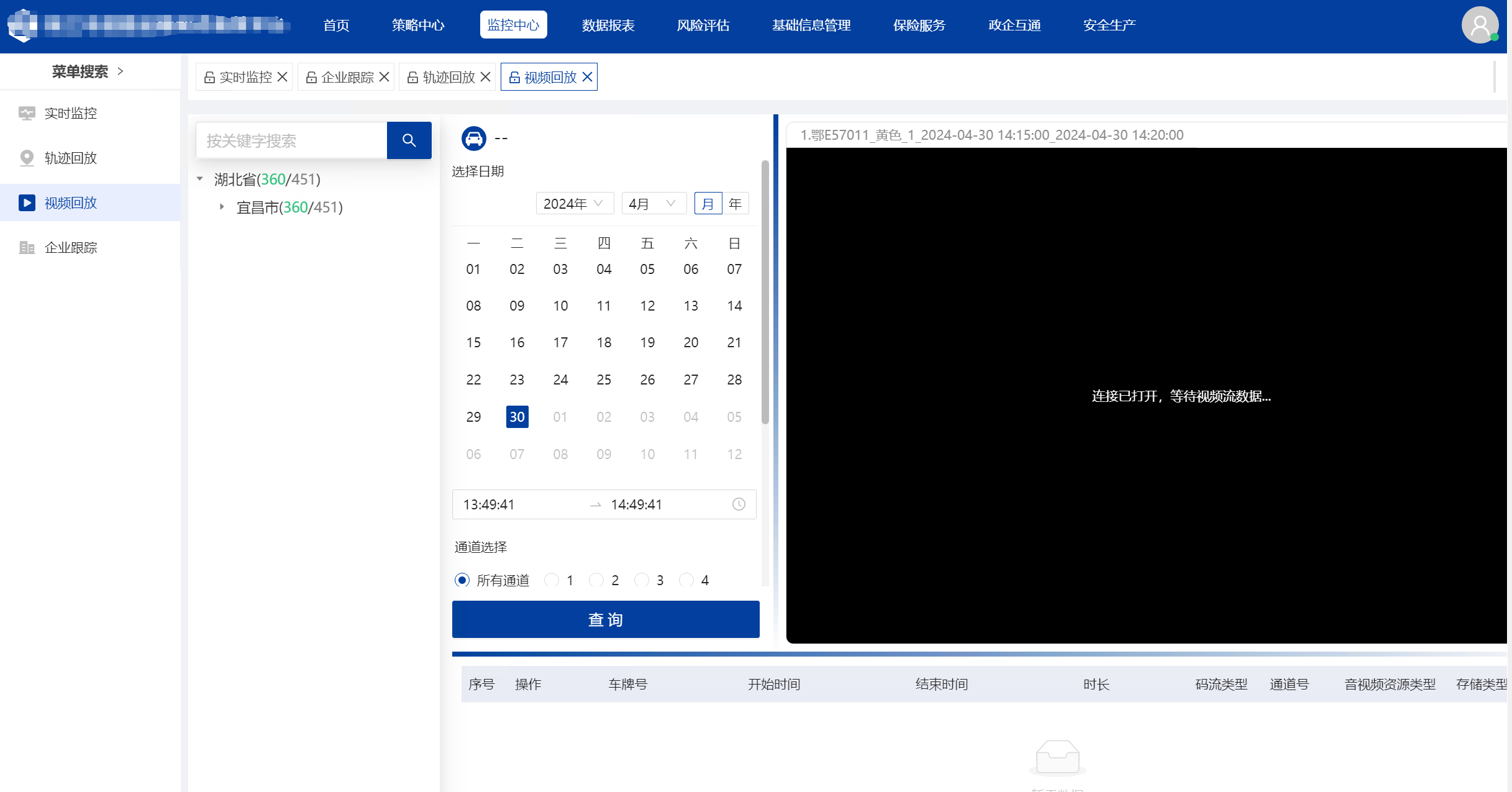Open 保险服务 menu
Viewport: 1512px width, 792px height.
pyautogui.click(x=919, y=25)
